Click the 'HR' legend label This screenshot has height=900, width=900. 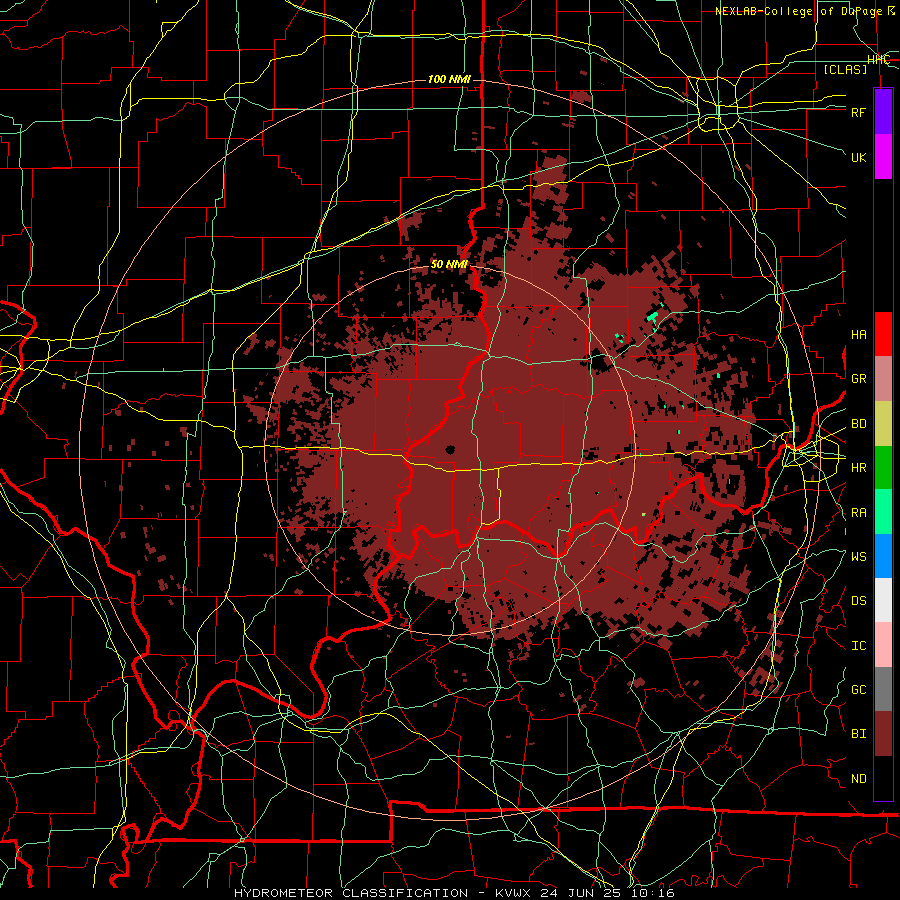point(859,468)
